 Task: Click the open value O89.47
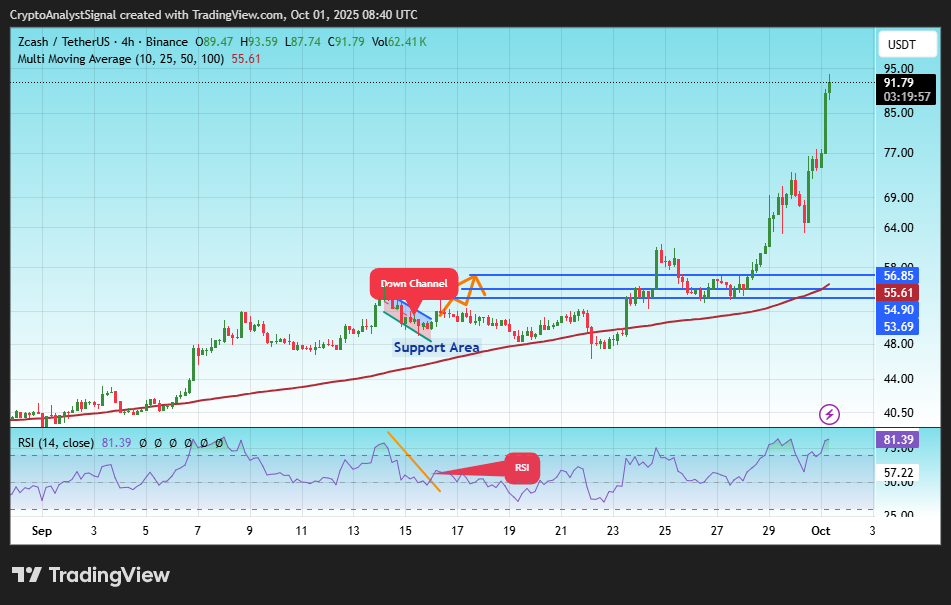point(214,42)
